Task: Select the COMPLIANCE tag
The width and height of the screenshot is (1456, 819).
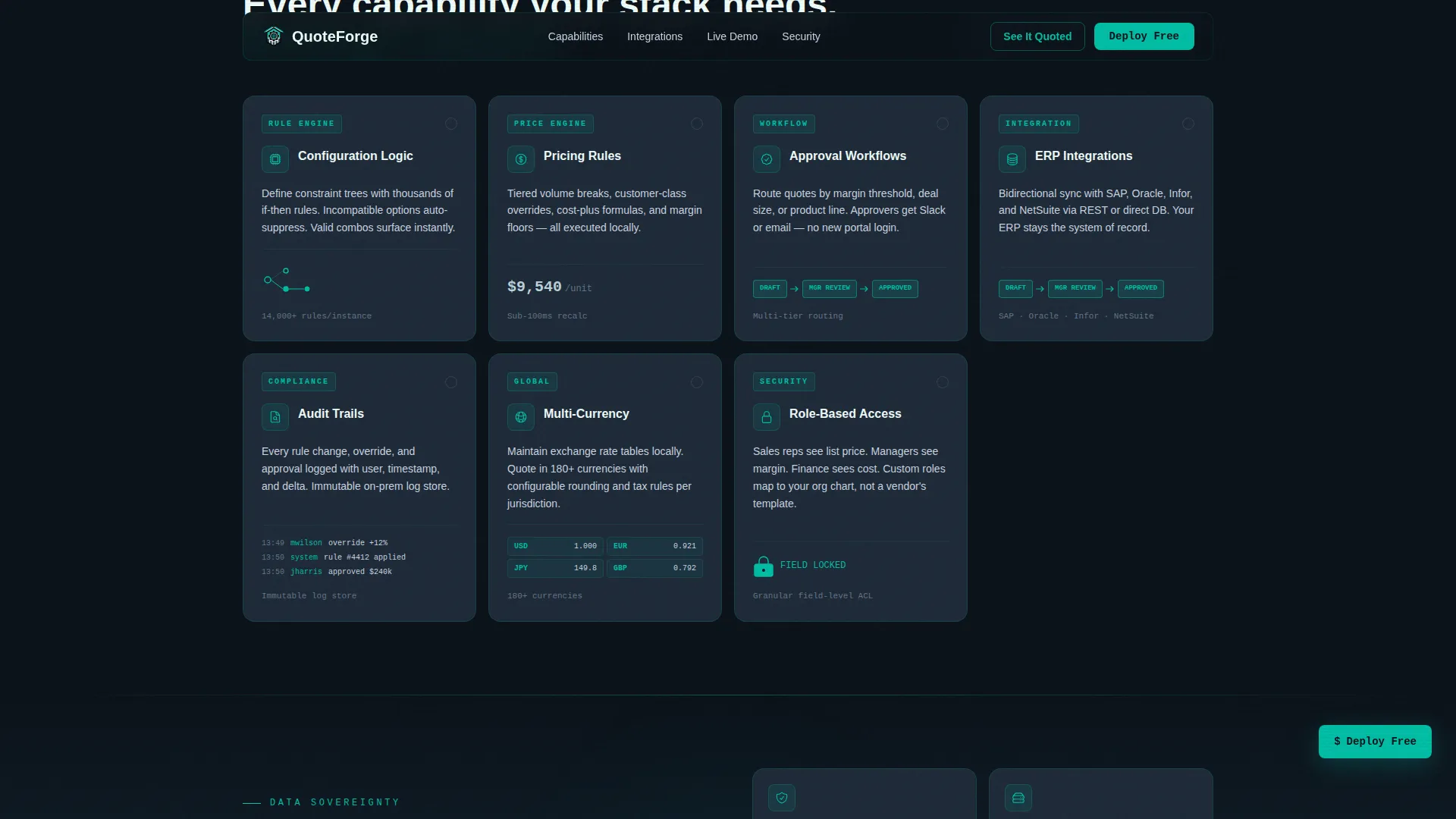Action: point(298,381)
